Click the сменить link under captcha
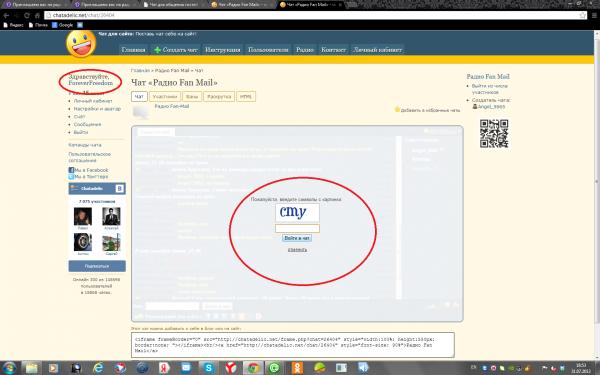The width and height of the screenshot is (600, 375). (297, 250)
